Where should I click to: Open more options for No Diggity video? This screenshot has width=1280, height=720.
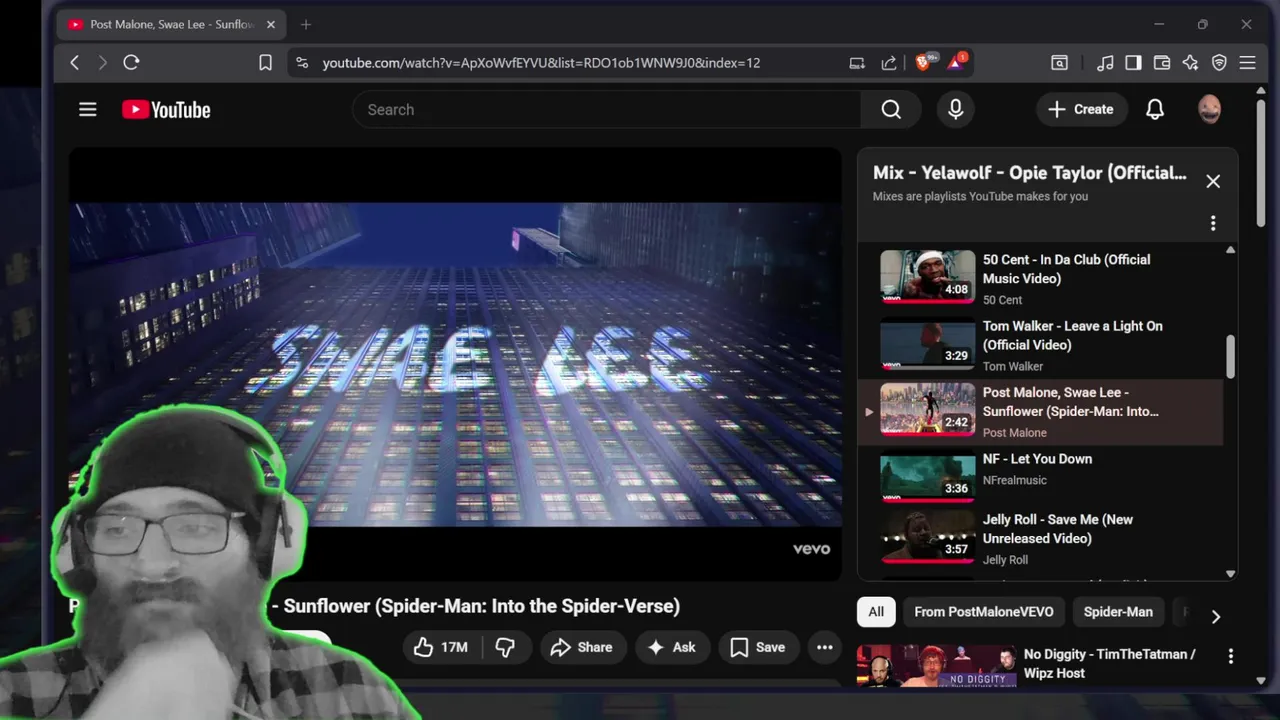[1231, 656]
